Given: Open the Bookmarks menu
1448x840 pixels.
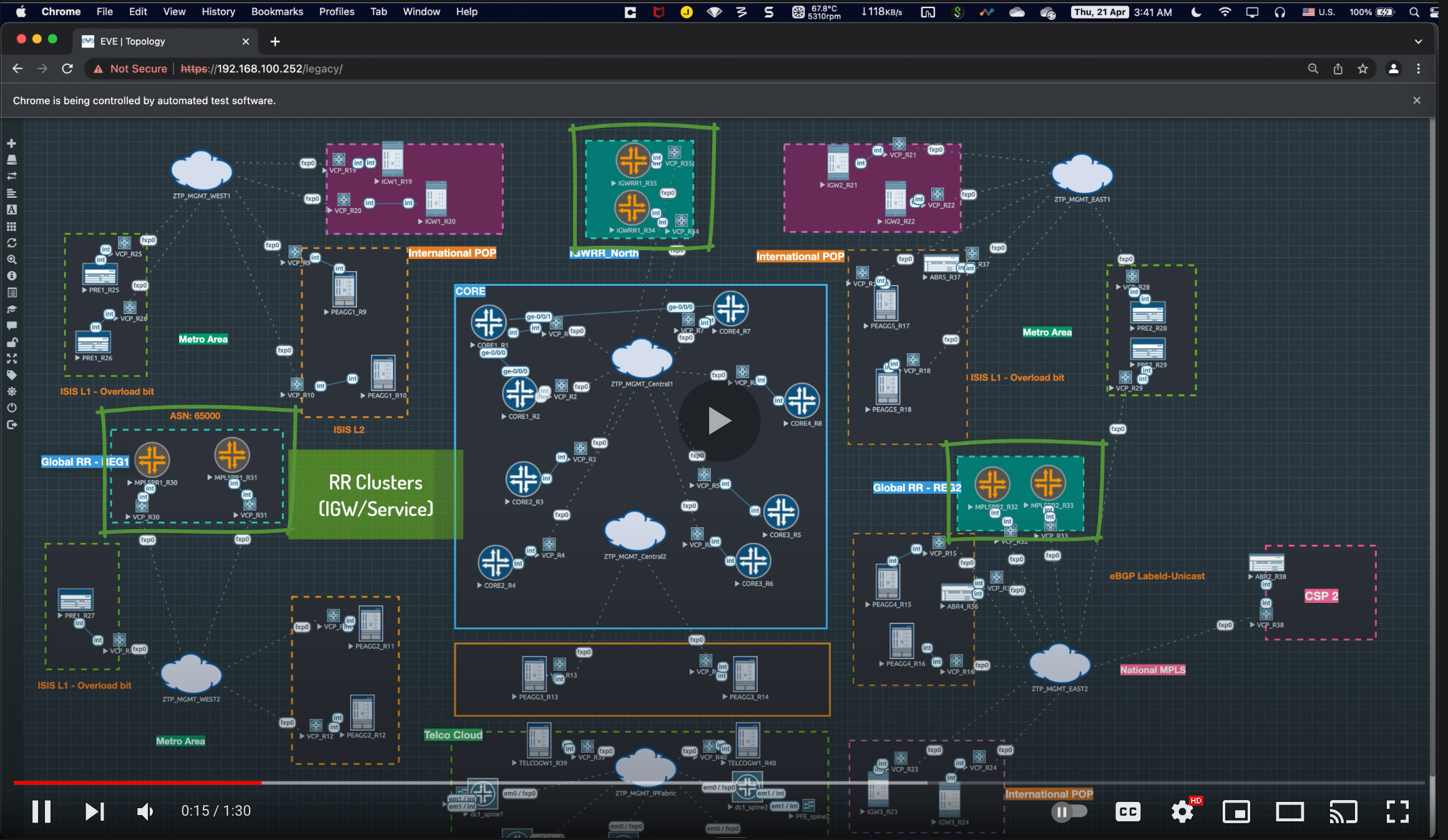Looking at the screenshot, I should tap(276, 12).
